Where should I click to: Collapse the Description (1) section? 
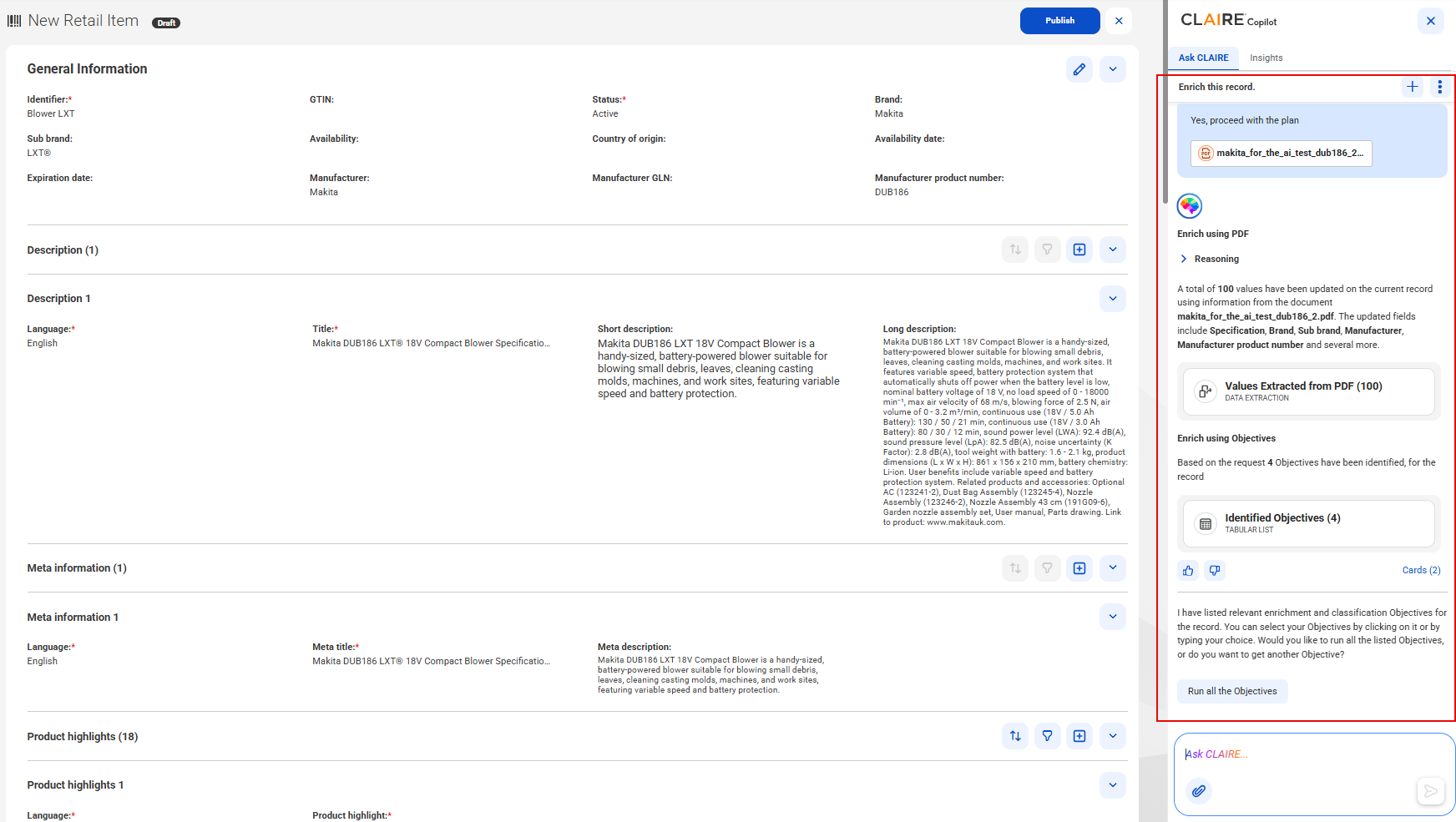click(1112, 250)
